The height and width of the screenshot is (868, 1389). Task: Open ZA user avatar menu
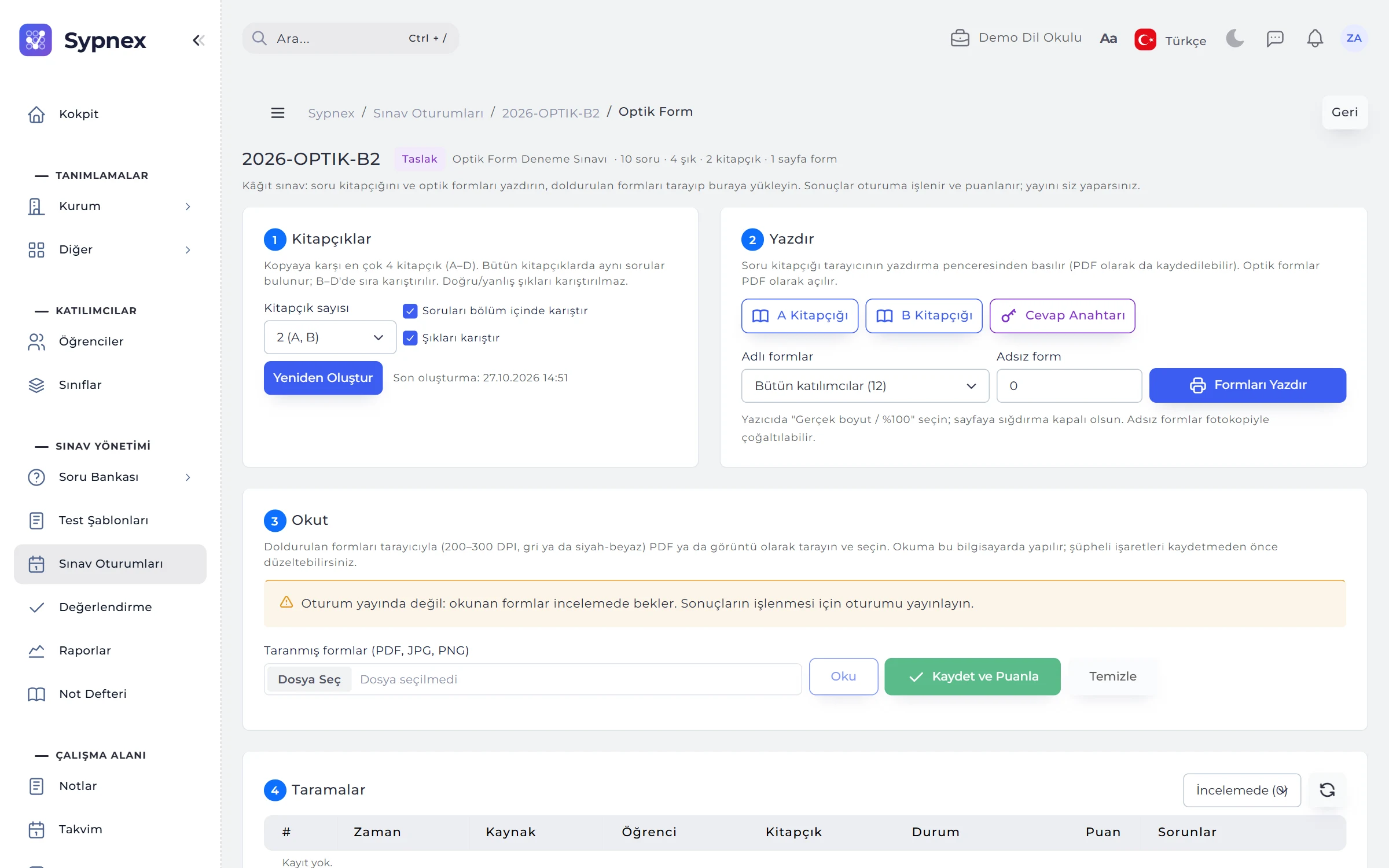pyautogui.click(x=1354, y=38)
